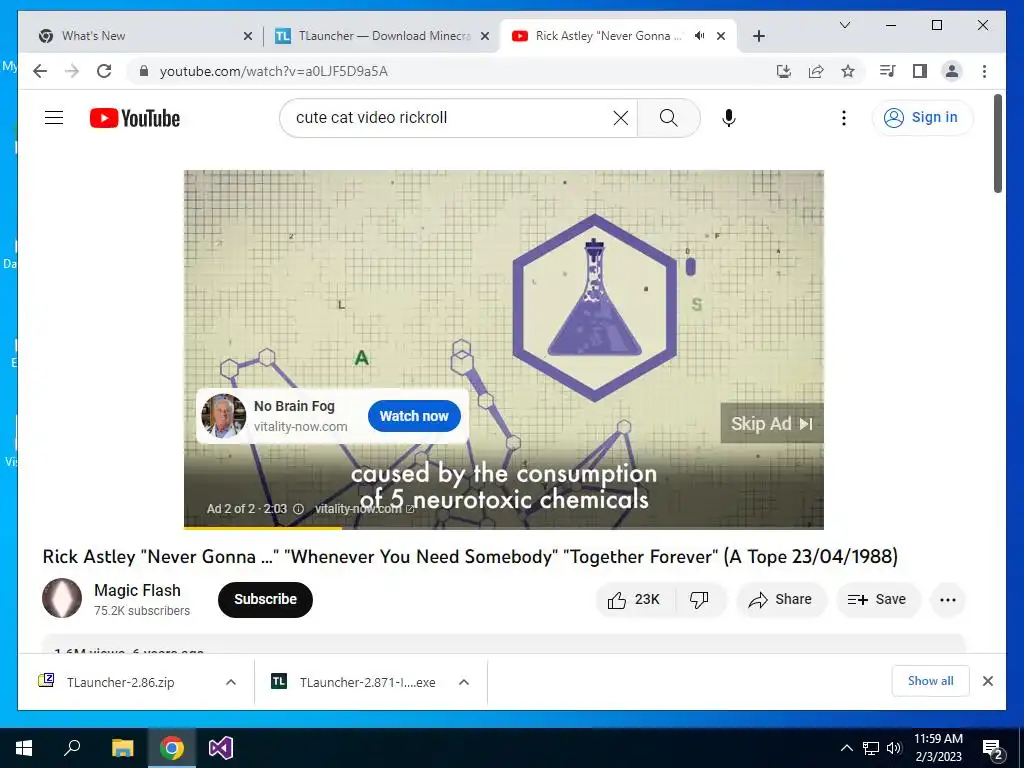Open Chrome three-dot menu
This screenshot has height=768, width=1024.
(x=984, y=71)
